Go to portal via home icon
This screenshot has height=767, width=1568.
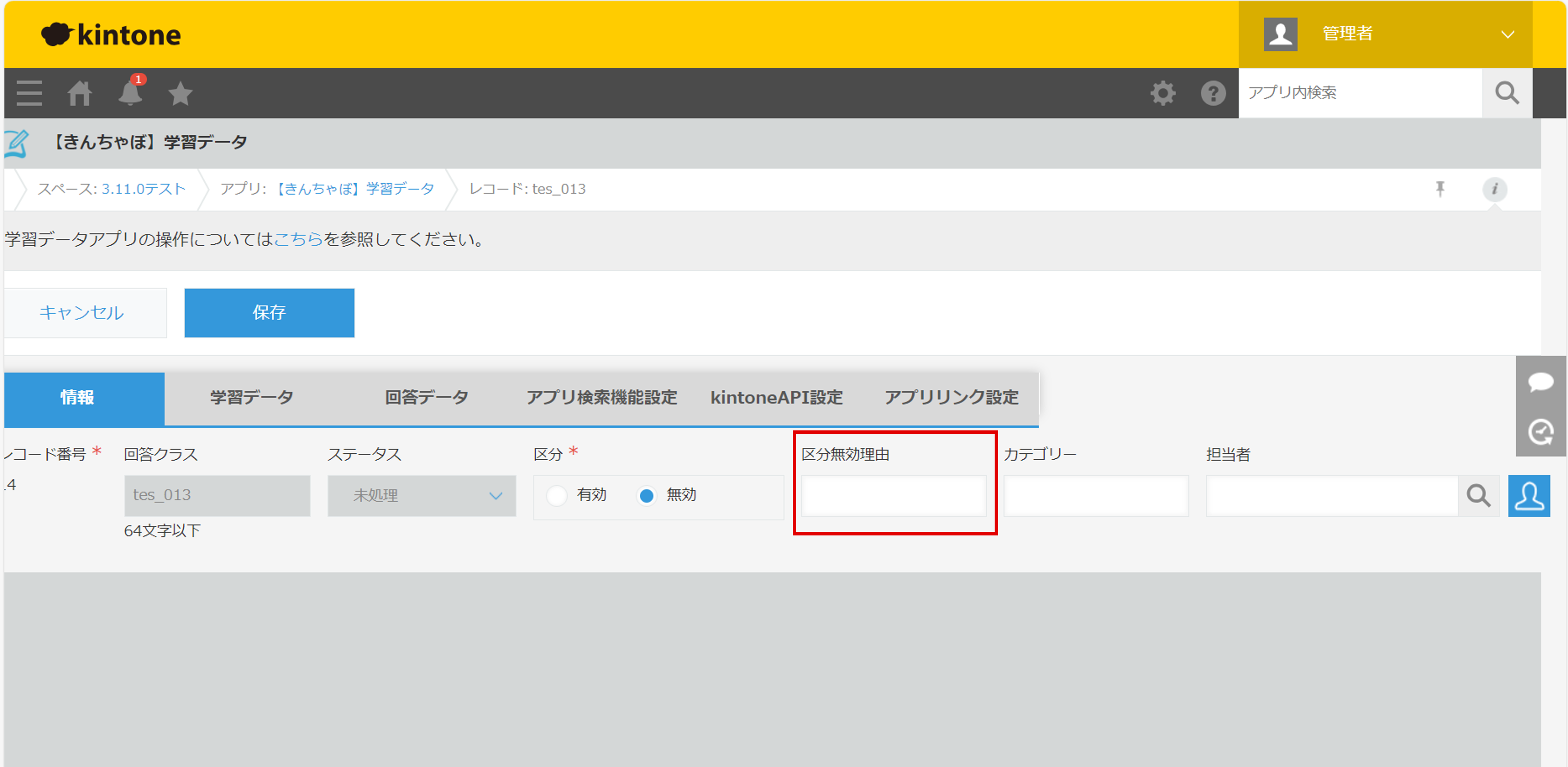80,93
